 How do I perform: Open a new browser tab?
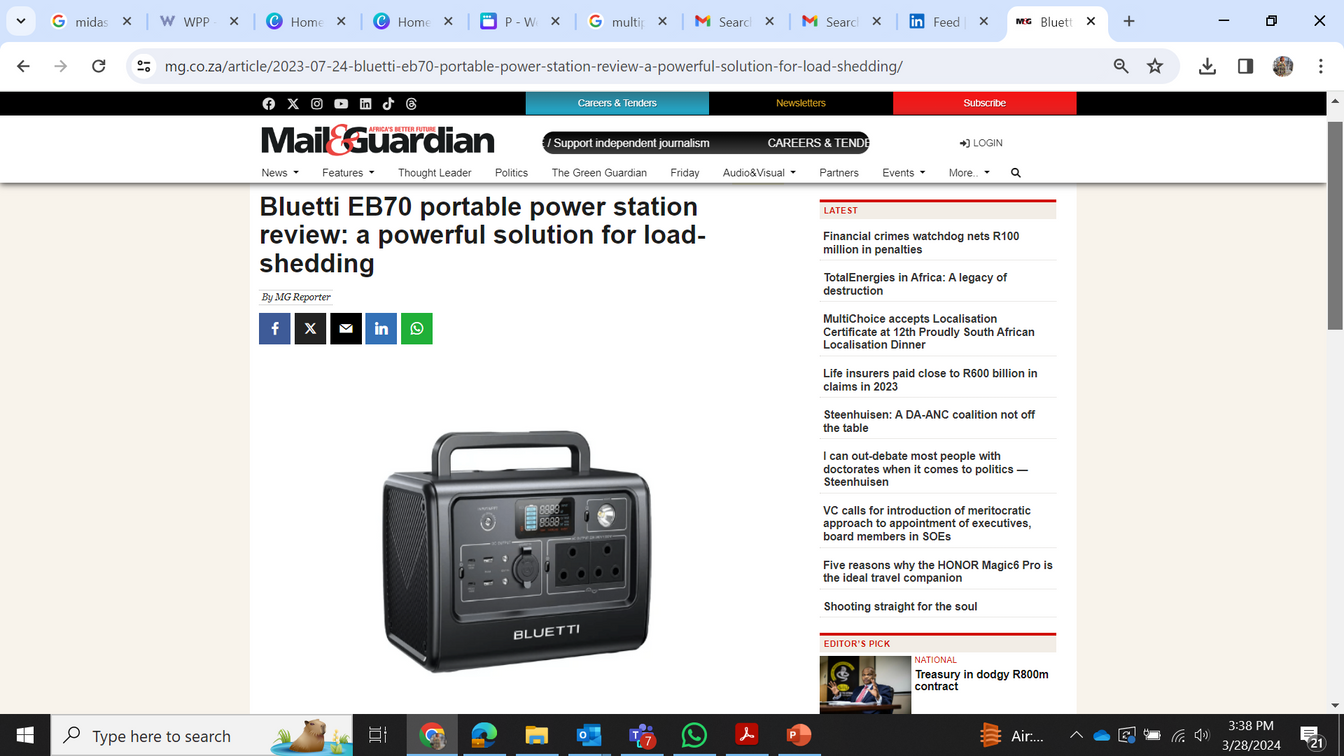tap(1129, 21)
